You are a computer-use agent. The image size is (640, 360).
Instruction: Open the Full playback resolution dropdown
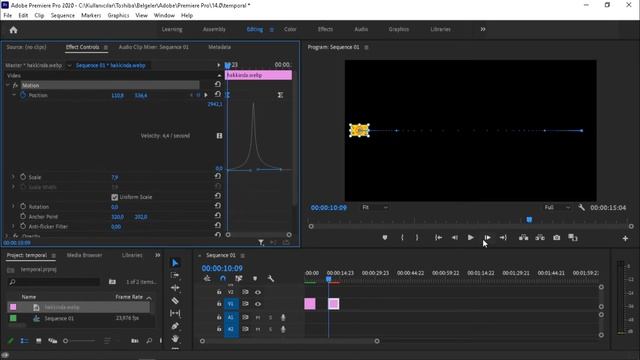tap(557, 207)
